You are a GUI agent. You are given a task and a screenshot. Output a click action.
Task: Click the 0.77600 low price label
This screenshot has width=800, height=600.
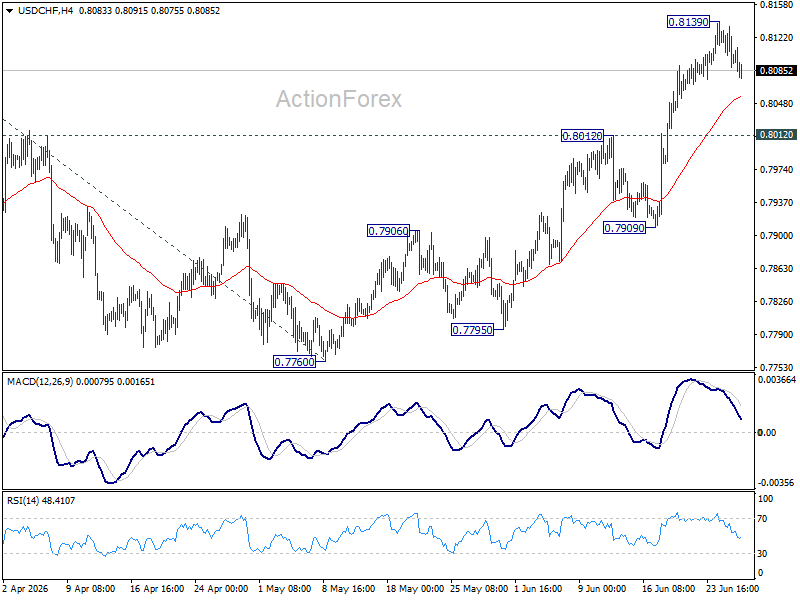tap(294, 362)
